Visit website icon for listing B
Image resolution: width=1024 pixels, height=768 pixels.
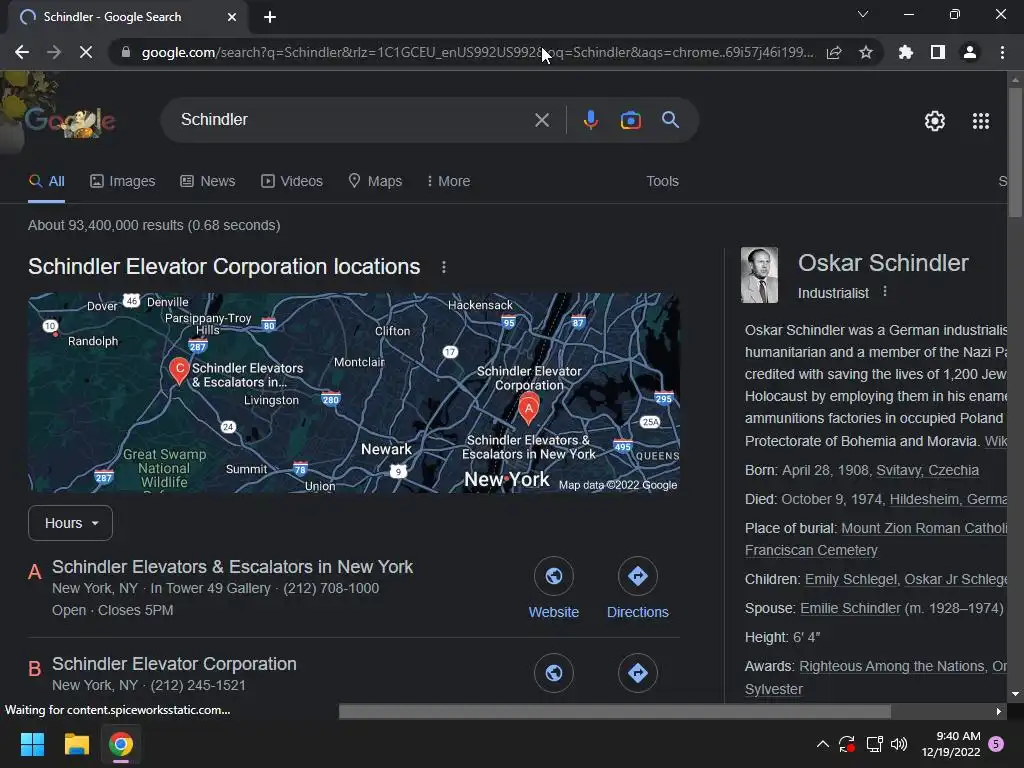tap(554, 673)
